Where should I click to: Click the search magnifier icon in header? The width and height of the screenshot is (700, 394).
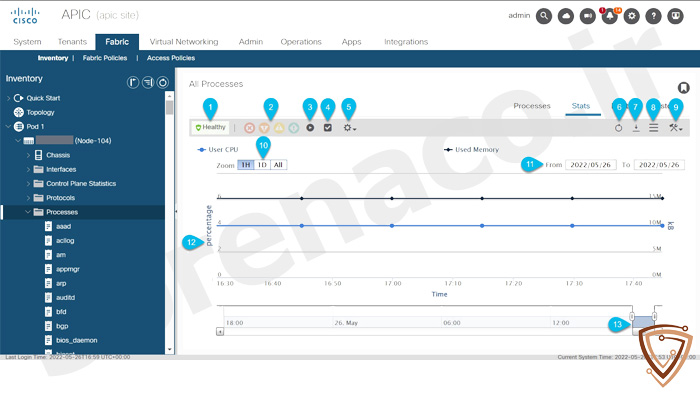[x=544, y=17]
